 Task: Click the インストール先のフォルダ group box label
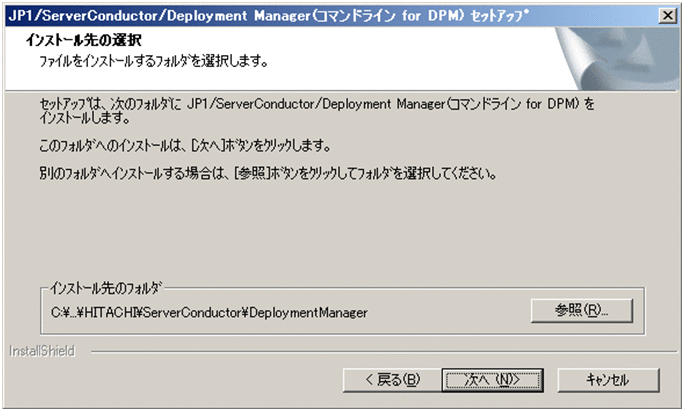[105, 287]
